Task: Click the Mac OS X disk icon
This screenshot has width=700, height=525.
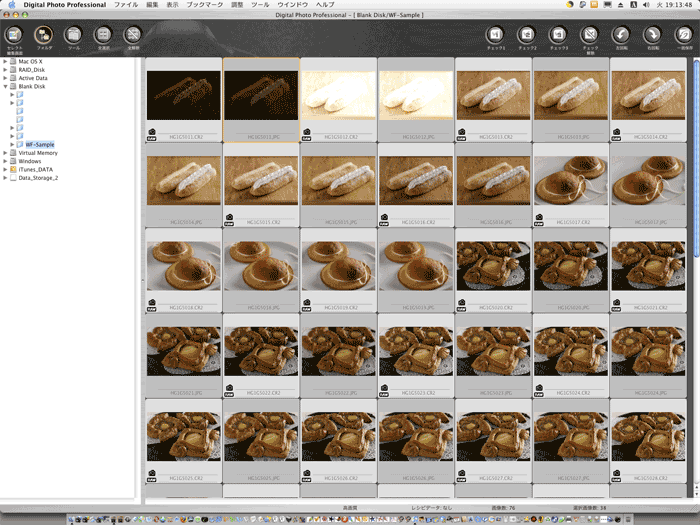Action: [x=13, y=62]
